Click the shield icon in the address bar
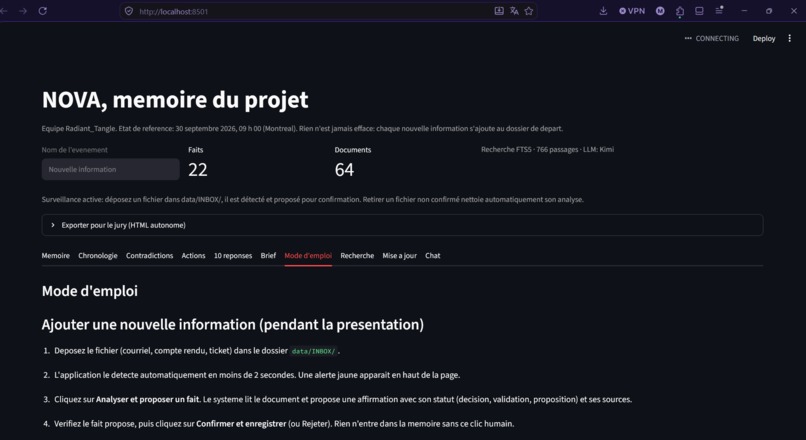Viewport: 806px width, 440px height. pyautogui.click(x=129, y=11)
